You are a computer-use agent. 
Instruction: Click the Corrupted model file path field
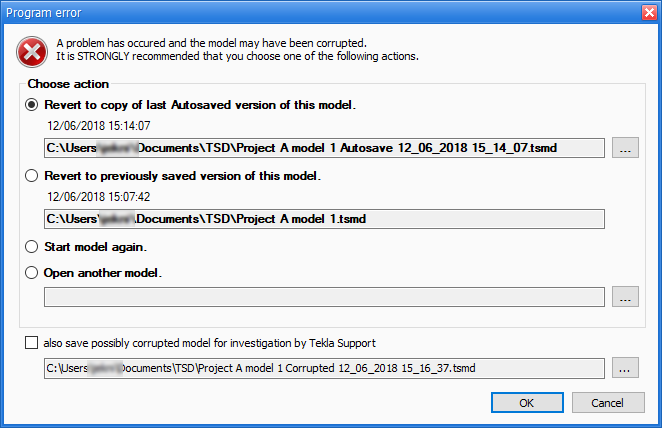[324, 368]
